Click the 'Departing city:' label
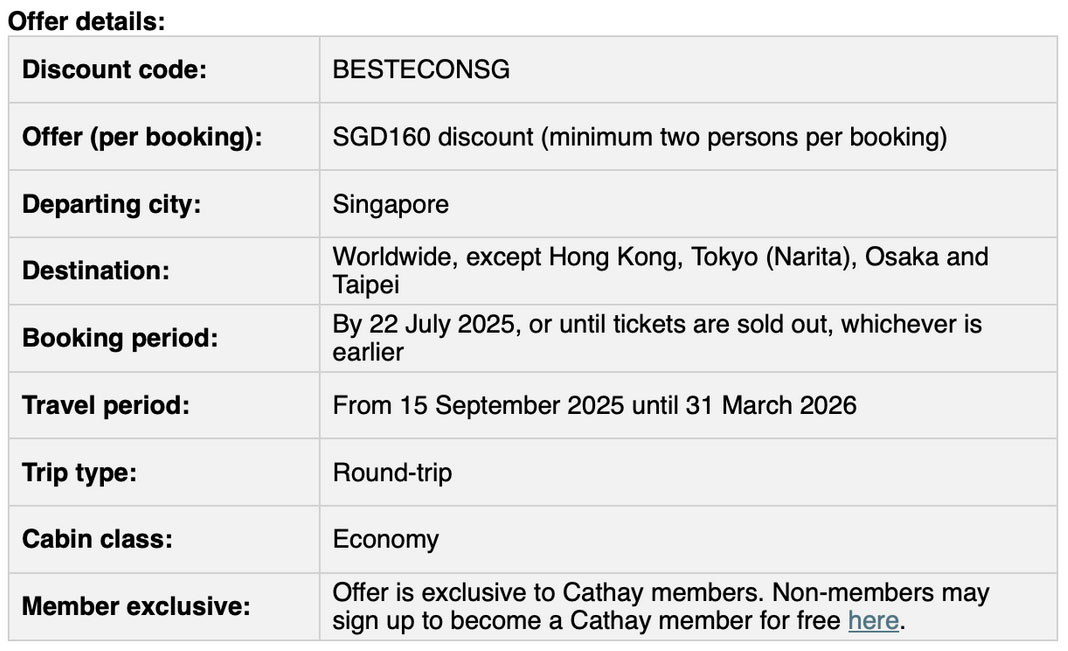The image size is (1068, 651). click(x=112, y=204)
